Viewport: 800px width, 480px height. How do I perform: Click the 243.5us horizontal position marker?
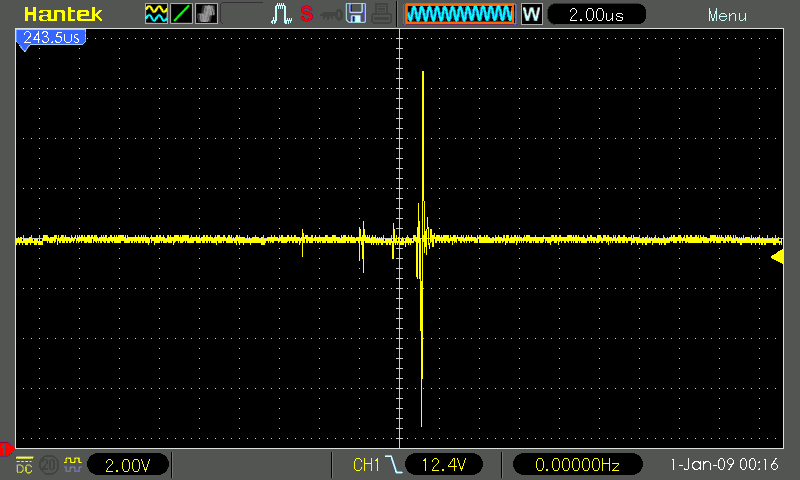pos(51,38)
